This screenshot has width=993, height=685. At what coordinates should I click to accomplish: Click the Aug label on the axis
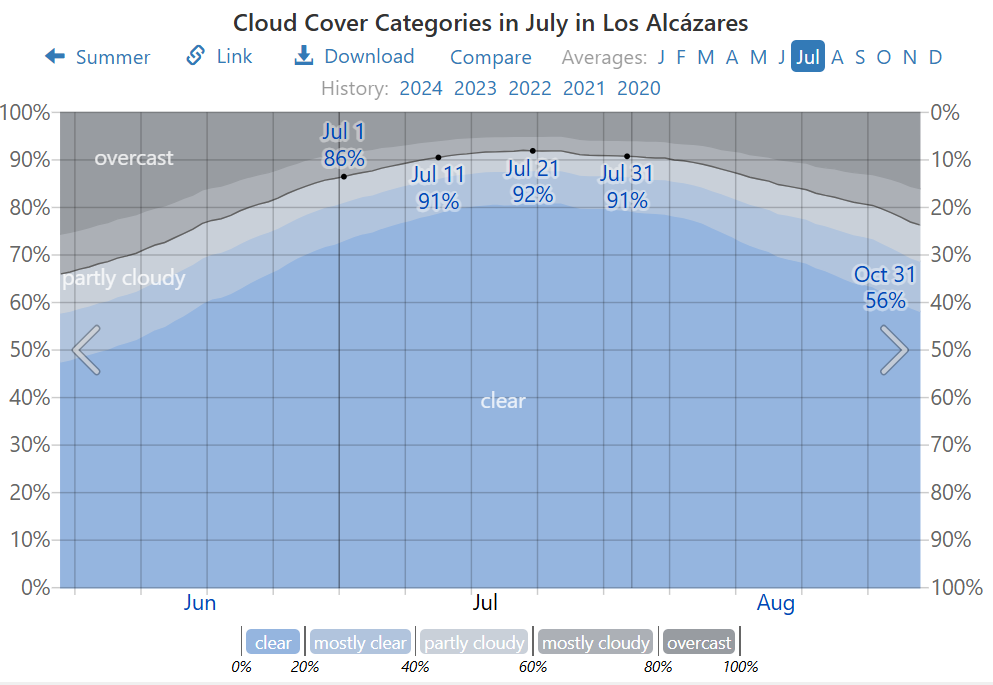[776, 603]
